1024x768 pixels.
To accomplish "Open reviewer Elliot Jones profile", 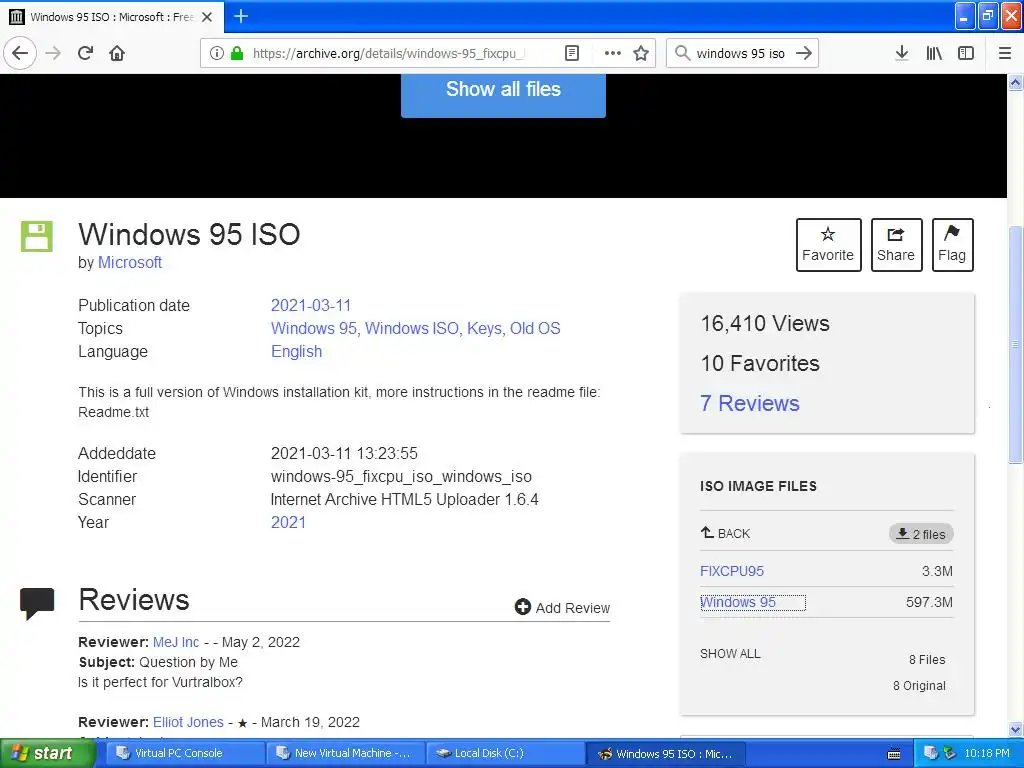I will [x=188, y=722].
